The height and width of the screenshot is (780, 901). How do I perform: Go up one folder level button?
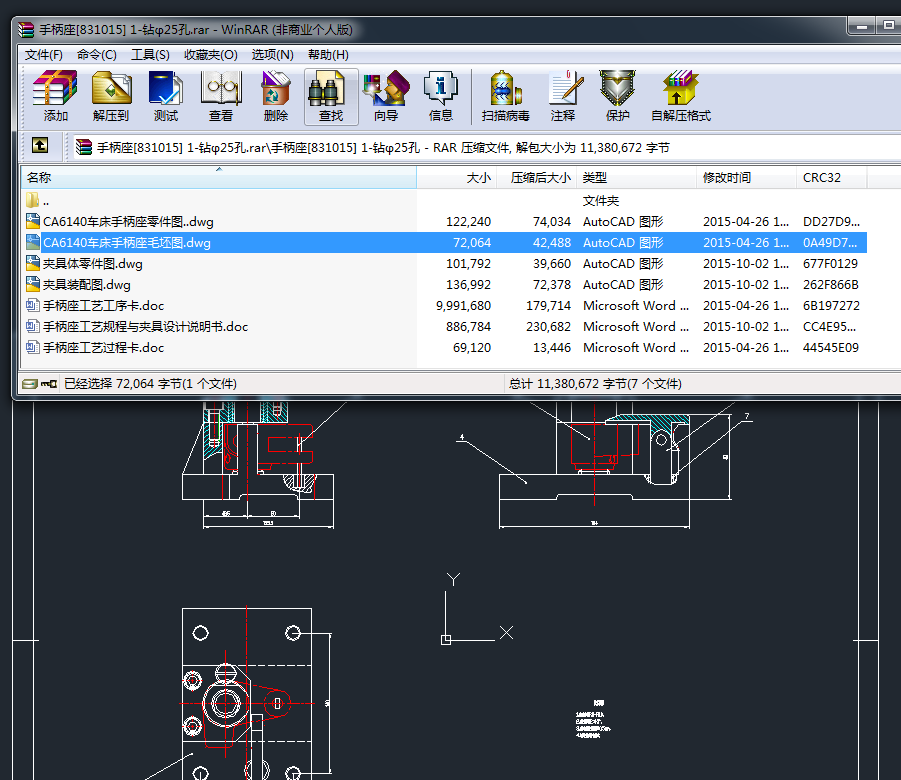(x=39, y=146)
